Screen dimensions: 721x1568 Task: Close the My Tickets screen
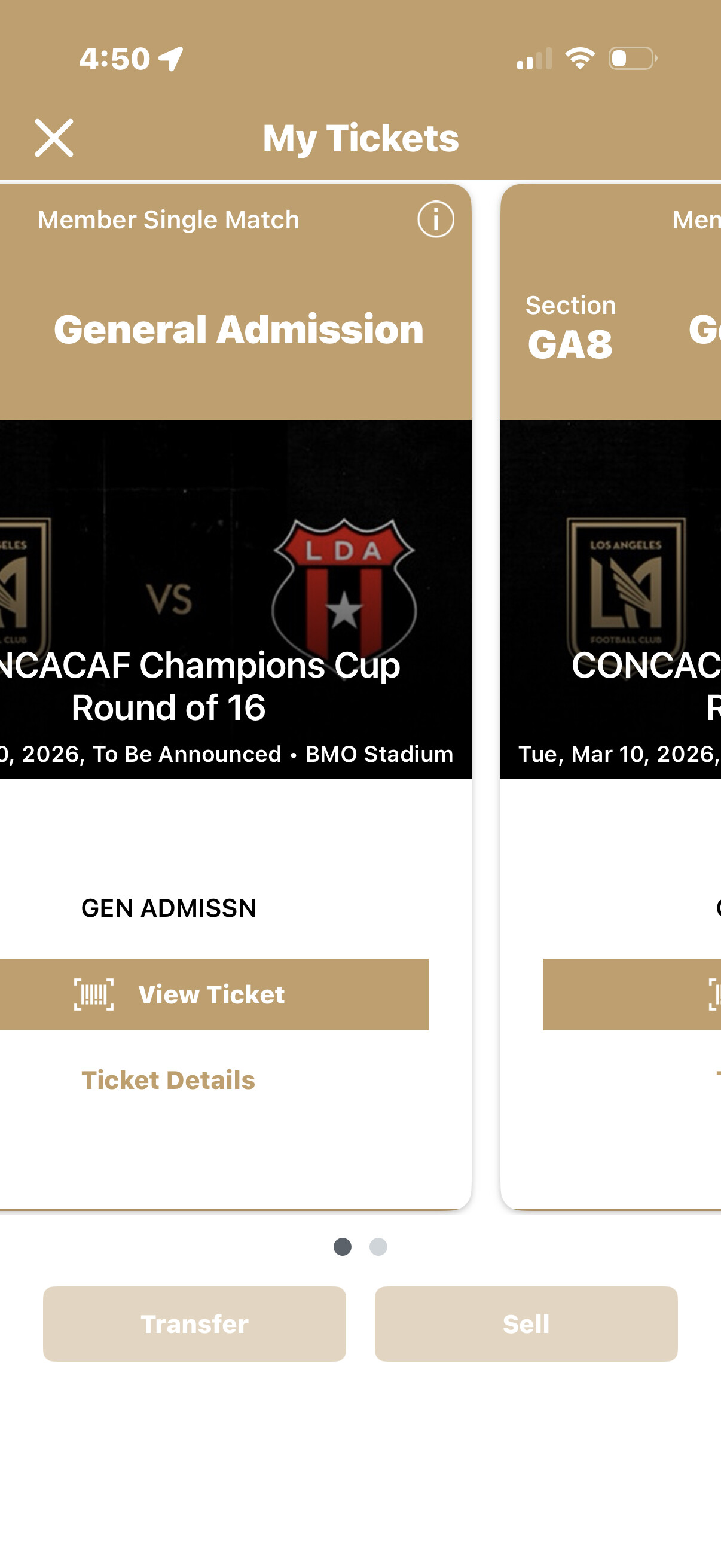54,138
